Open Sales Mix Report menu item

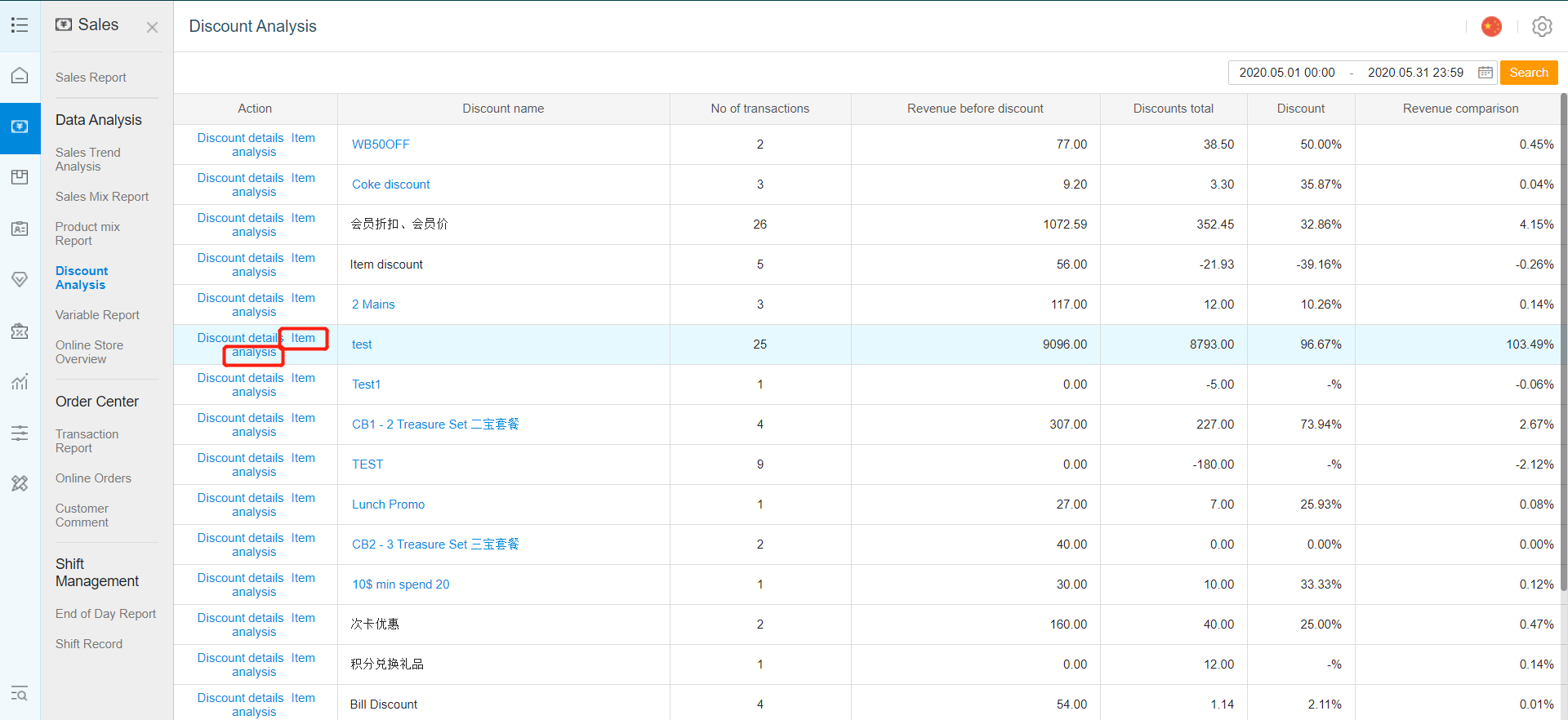102,197
